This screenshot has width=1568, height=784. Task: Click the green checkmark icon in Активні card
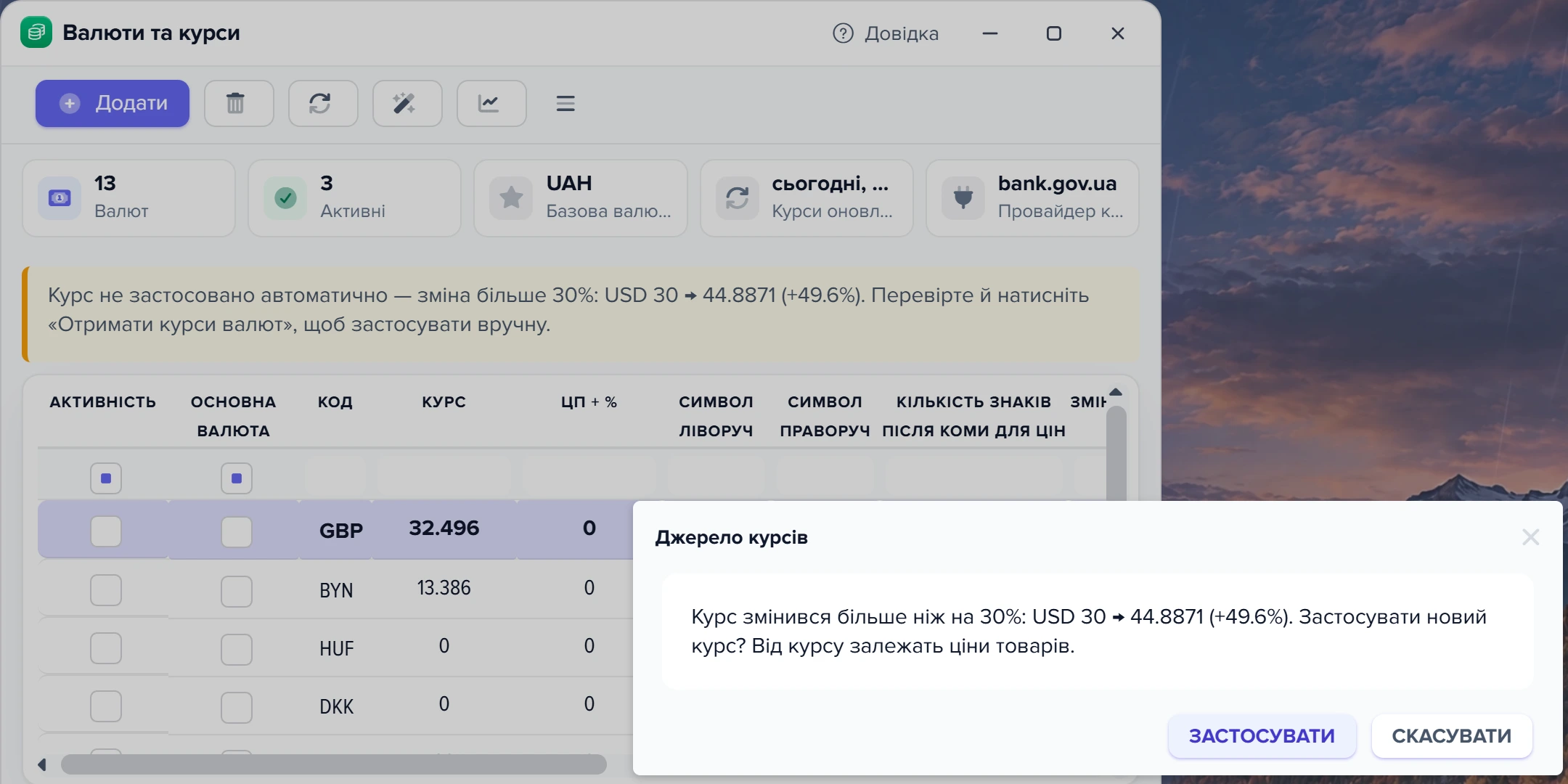285,197
